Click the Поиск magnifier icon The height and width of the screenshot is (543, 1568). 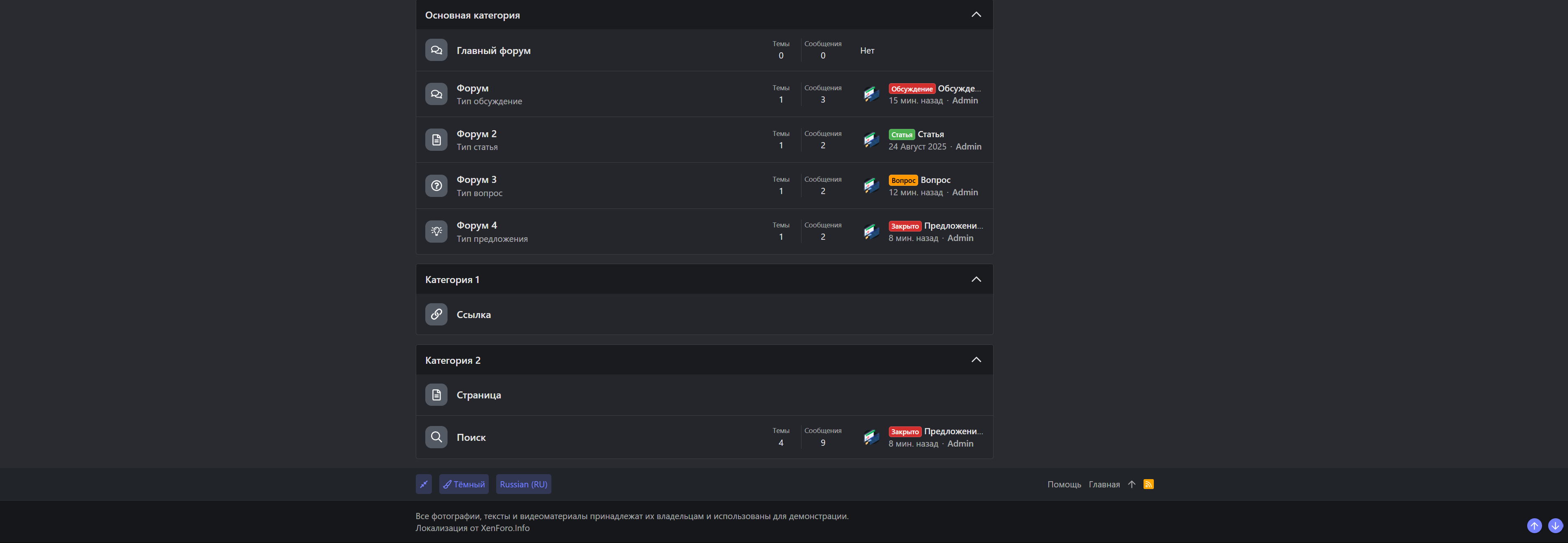(436, 437)
